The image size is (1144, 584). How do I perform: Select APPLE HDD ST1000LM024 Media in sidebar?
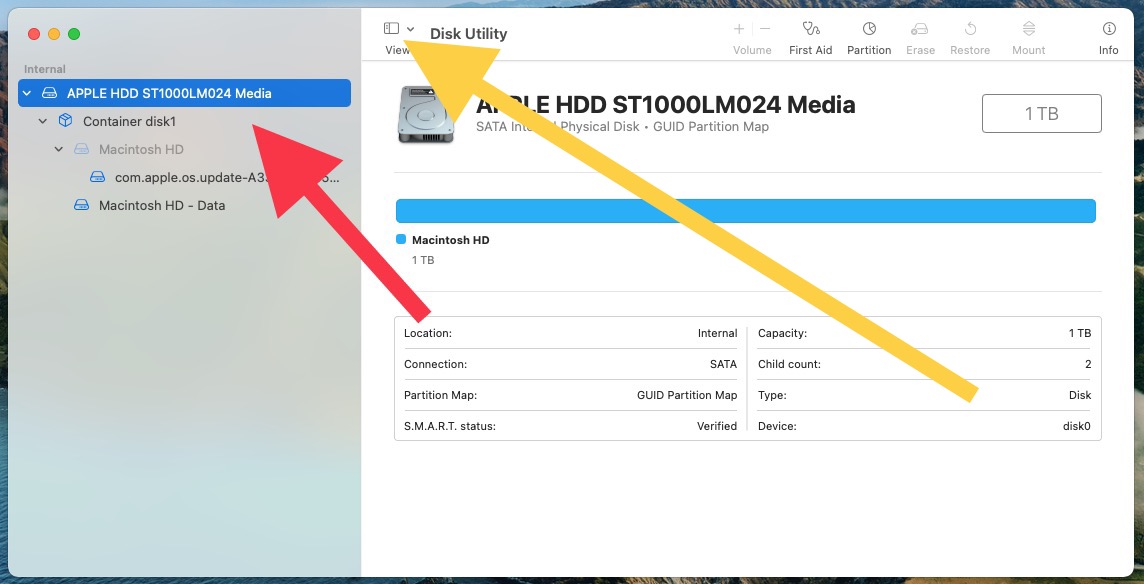pos(185,93)
